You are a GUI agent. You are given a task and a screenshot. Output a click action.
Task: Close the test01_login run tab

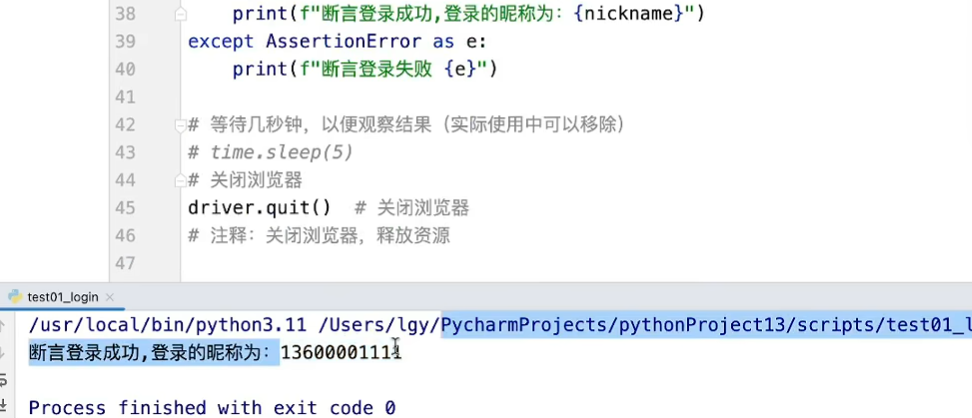[x=110, y=297]
